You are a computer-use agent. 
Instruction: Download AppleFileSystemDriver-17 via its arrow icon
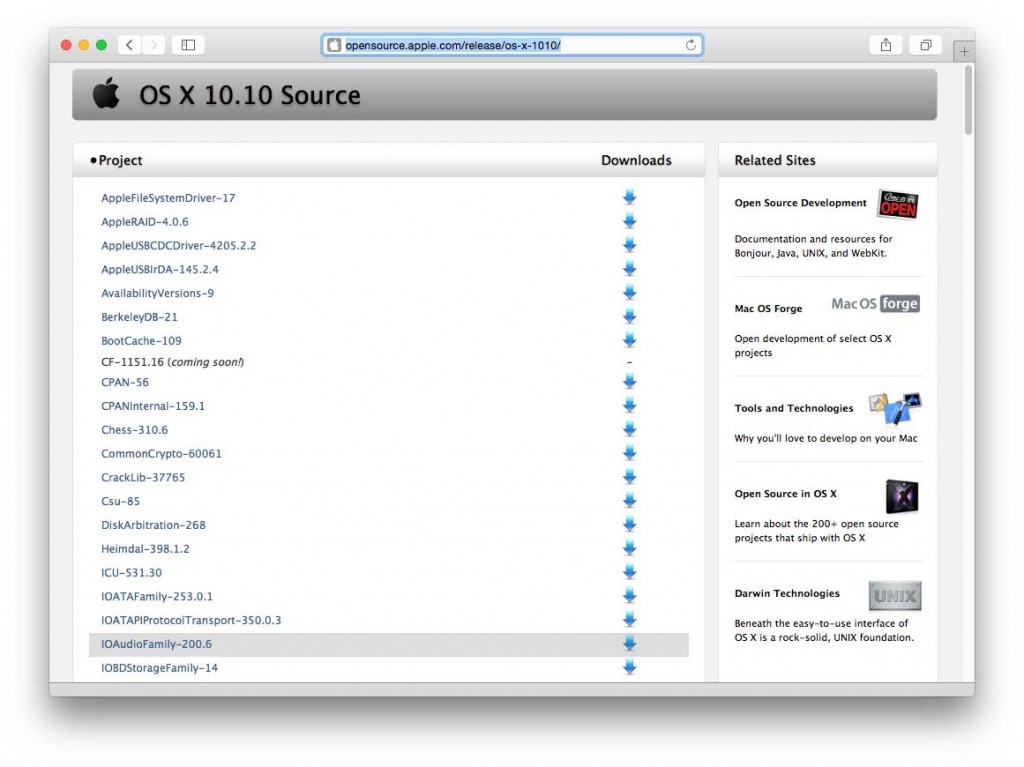630,197
